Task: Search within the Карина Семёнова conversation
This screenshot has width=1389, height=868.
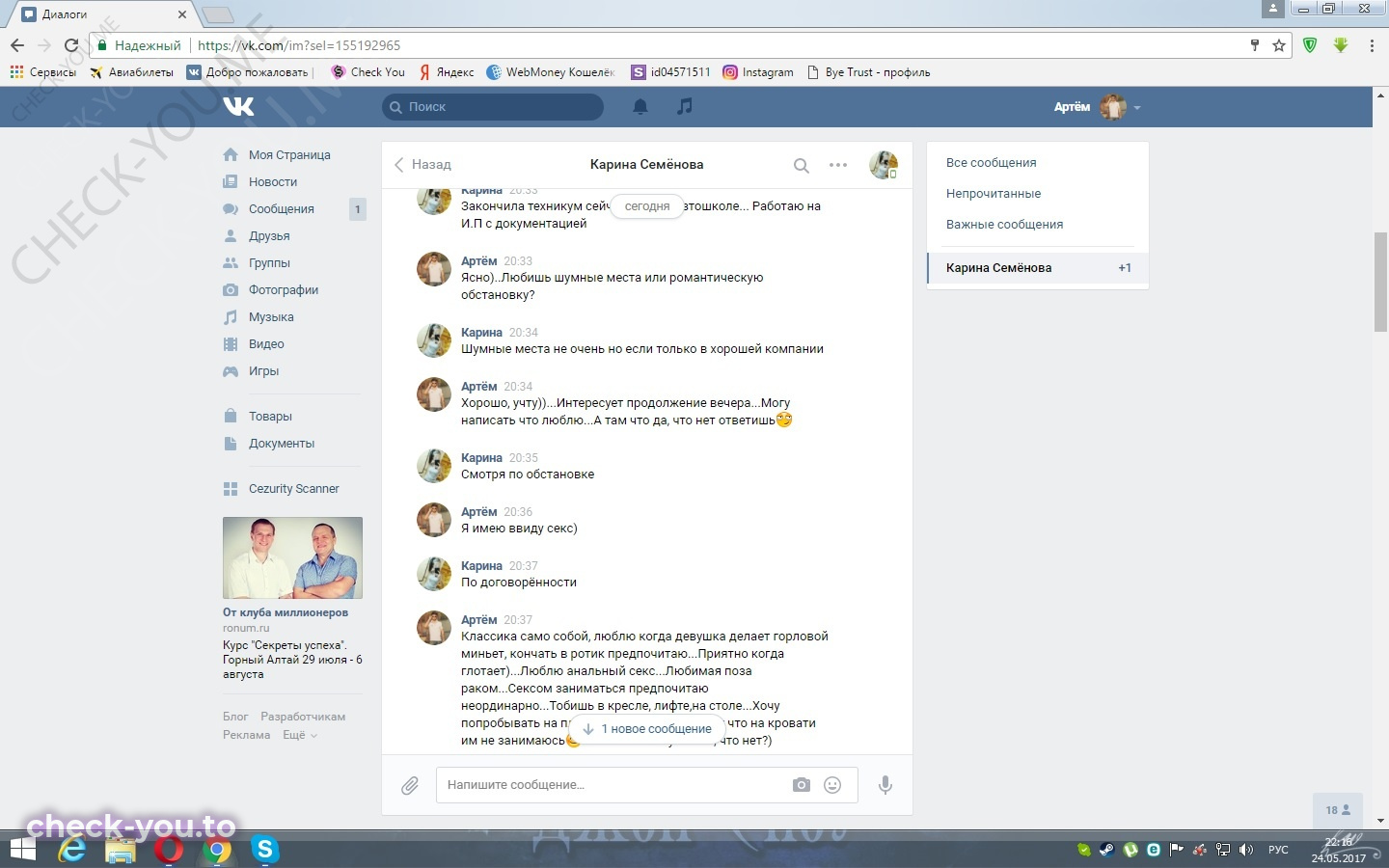Action: (x=801, y=165)
